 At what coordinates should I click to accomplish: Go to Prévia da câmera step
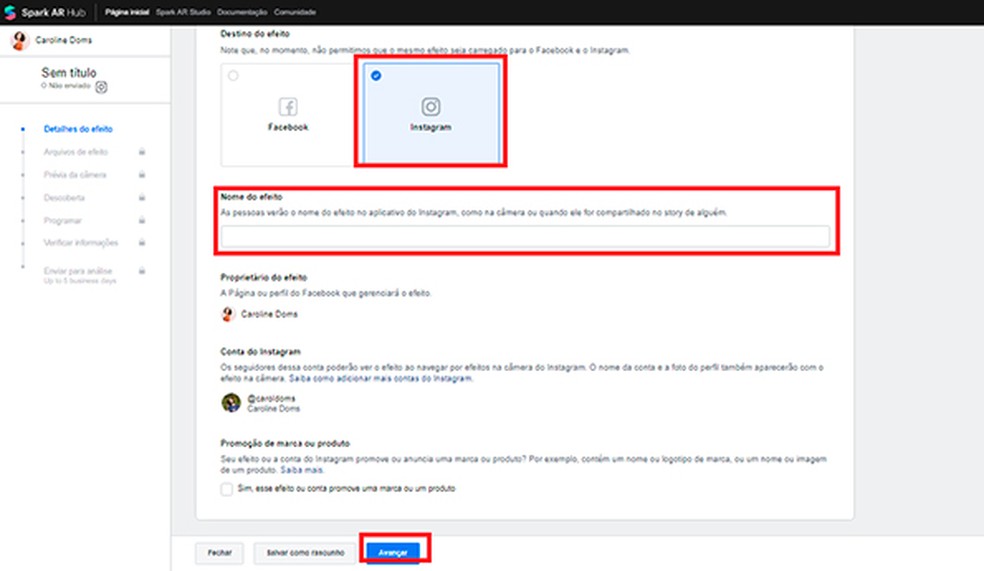(75, 174)
